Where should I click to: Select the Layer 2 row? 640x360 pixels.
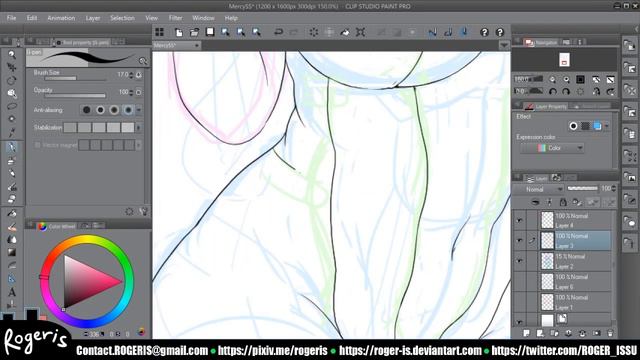(x=576, y=261)
